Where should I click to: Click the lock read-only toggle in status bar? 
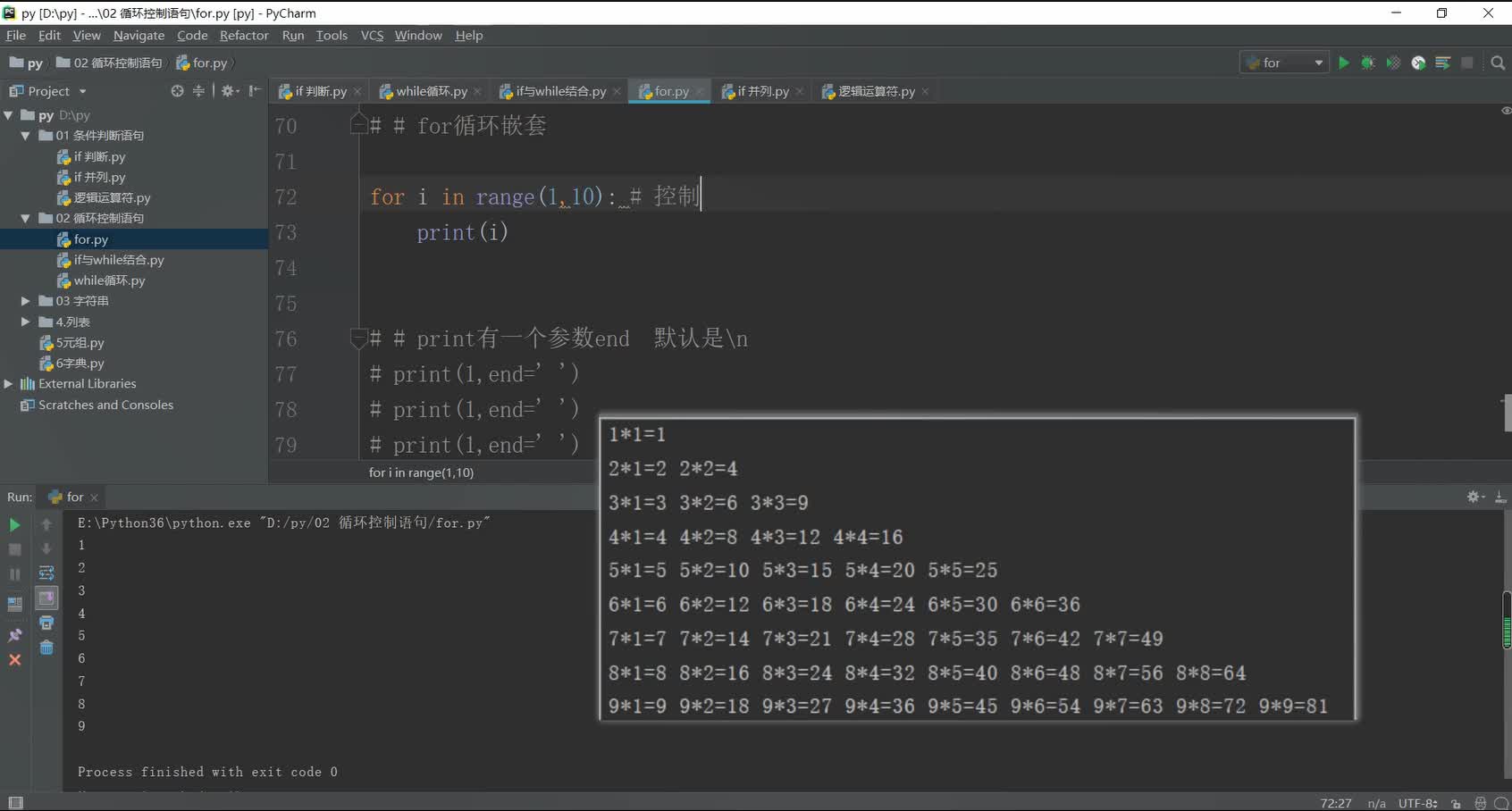pos(1457,803)
